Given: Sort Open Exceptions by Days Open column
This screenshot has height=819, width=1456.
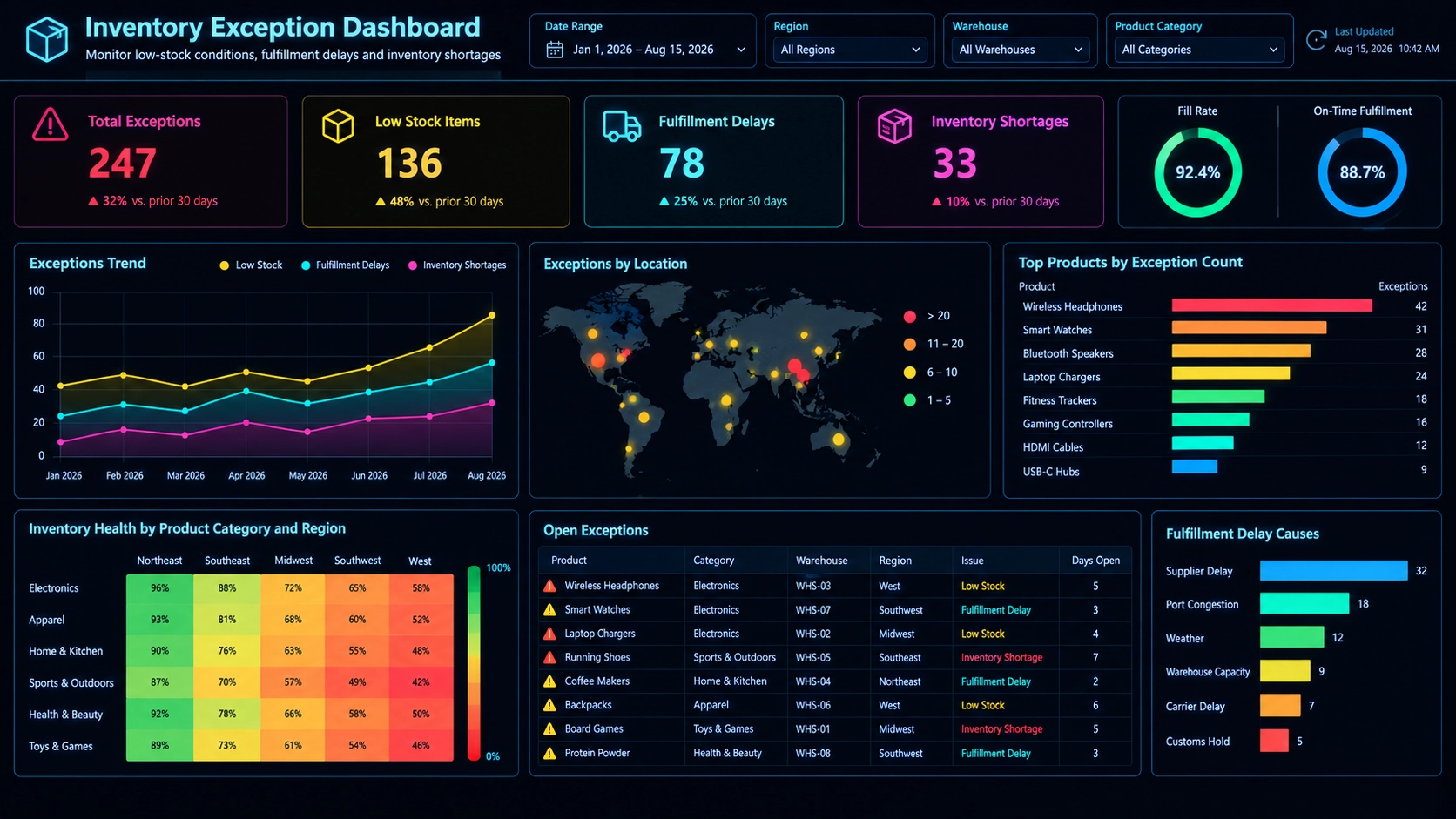Looking at the screenshot, I should point(1095,561).
